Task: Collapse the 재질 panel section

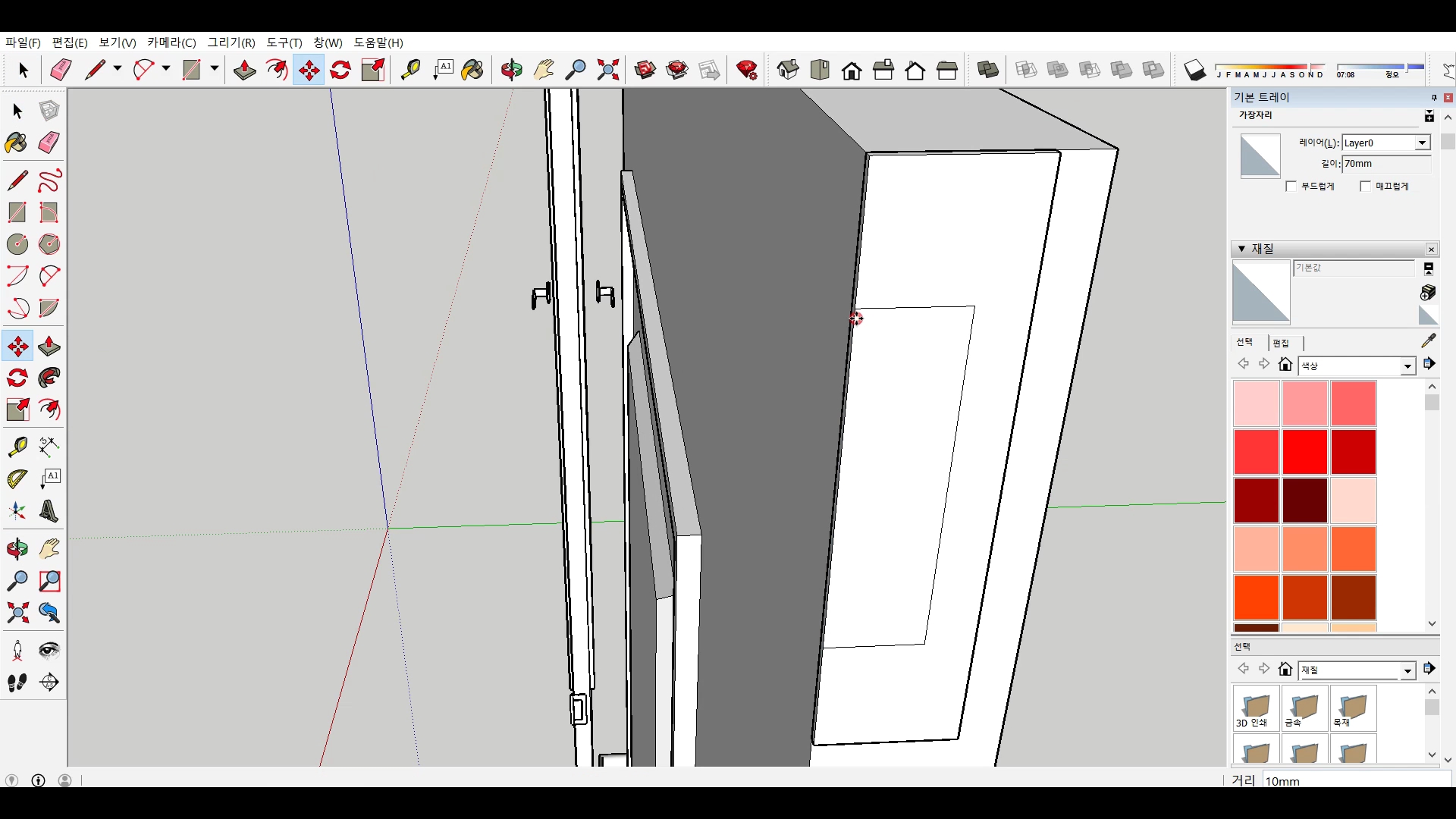Action: (1241, 249)
